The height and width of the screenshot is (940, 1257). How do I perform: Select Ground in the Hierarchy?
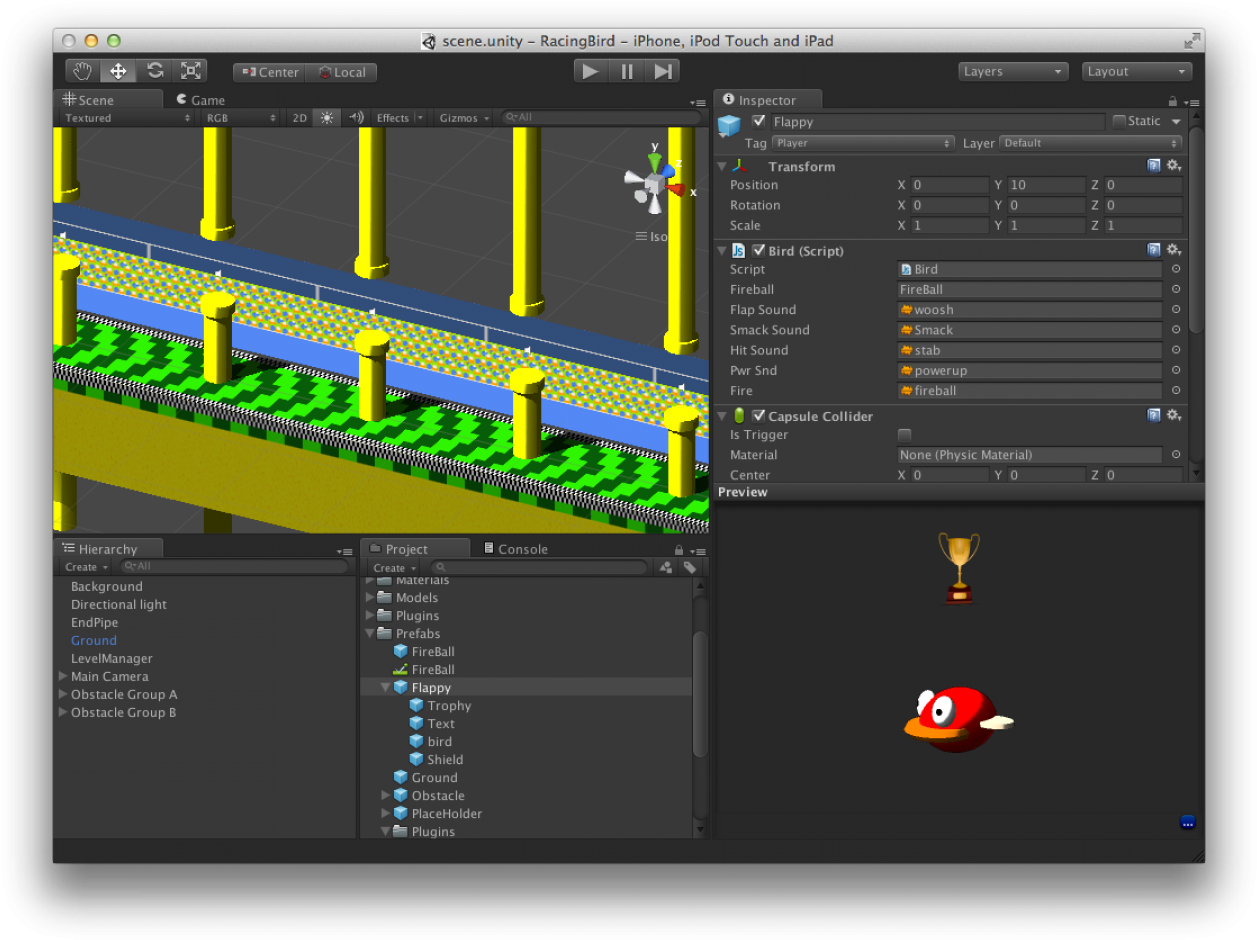click(x=94, y=641)
